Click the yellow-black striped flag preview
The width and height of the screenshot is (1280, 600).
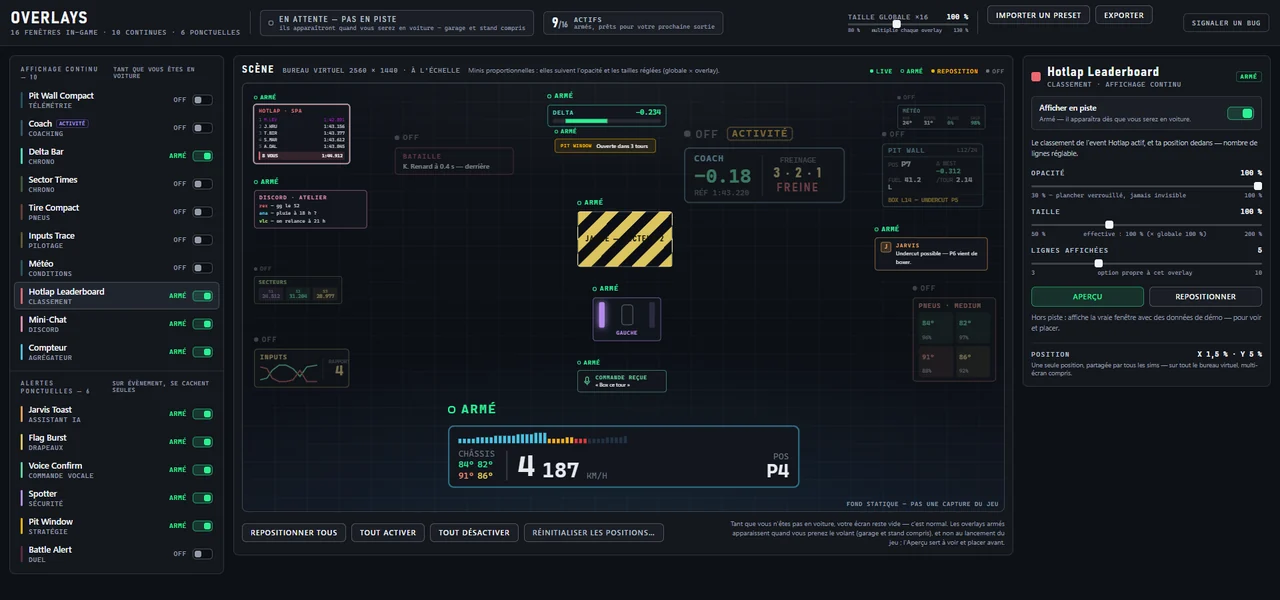coord(625,239)
